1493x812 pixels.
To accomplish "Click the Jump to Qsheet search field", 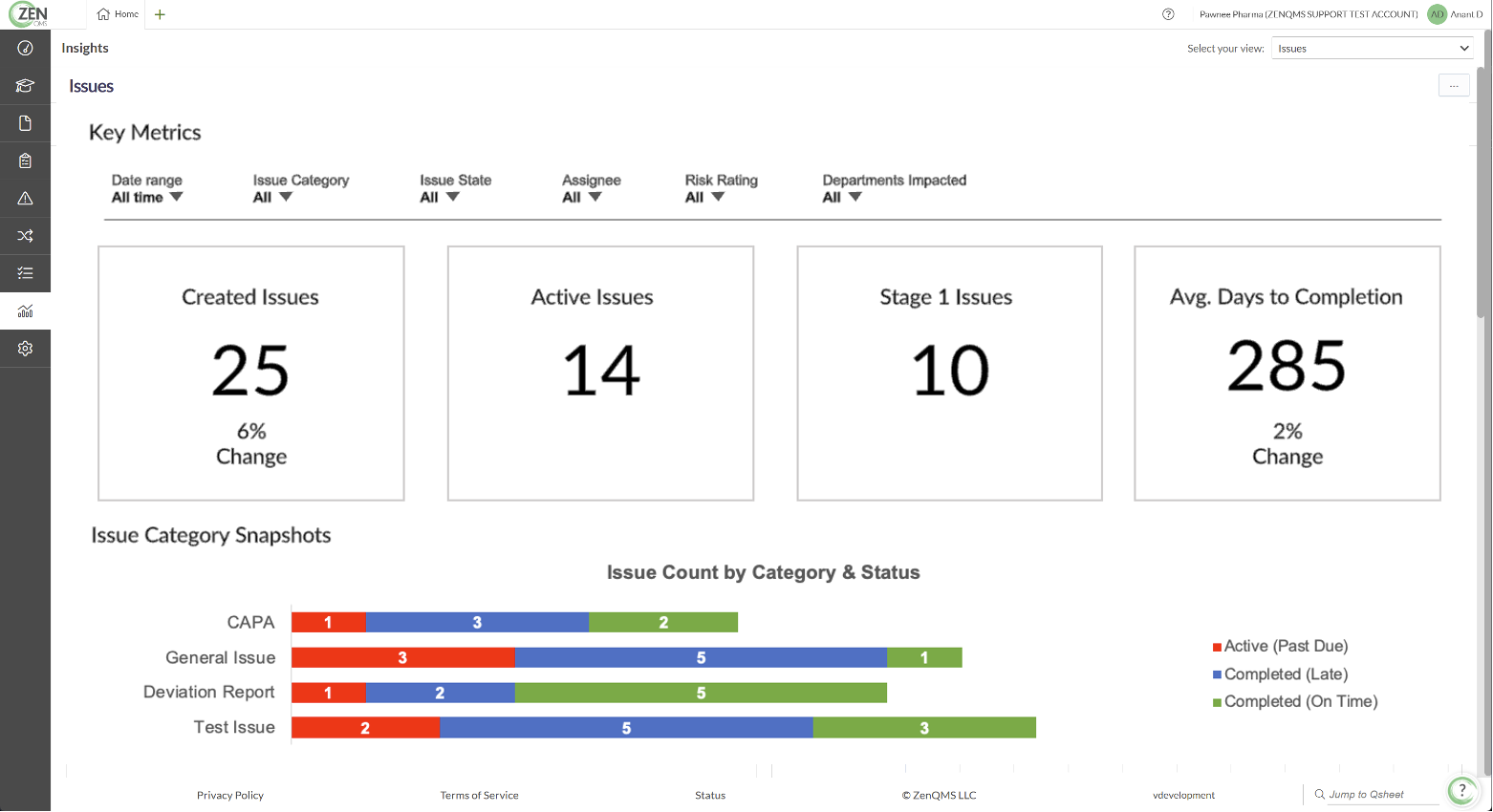I will coord(1369,794).
